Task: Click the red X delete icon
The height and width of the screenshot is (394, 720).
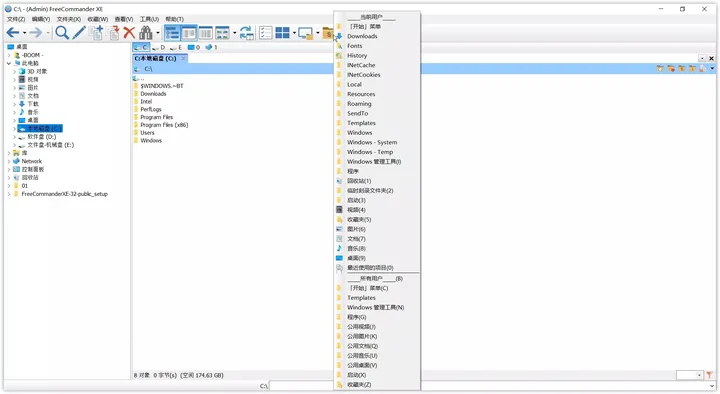Action: coord(129,33)
